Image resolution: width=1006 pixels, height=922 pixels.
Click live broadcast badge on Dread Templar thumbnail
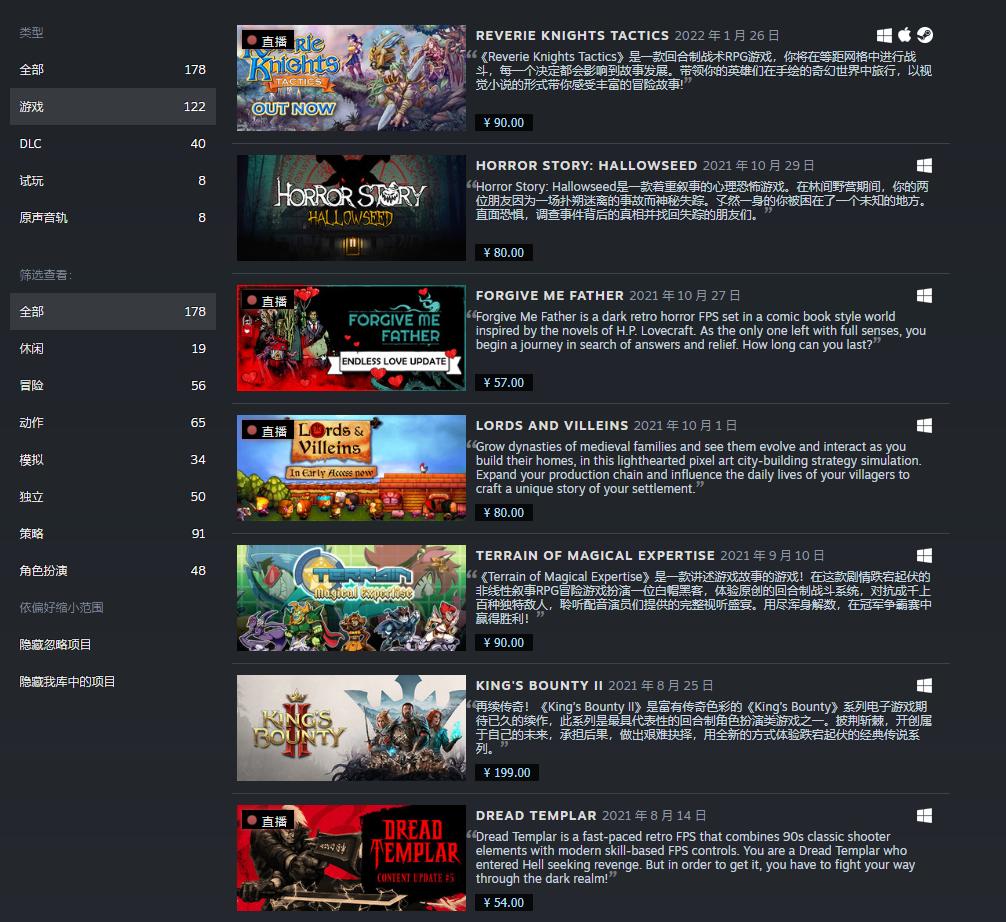(x=268, y=821)
